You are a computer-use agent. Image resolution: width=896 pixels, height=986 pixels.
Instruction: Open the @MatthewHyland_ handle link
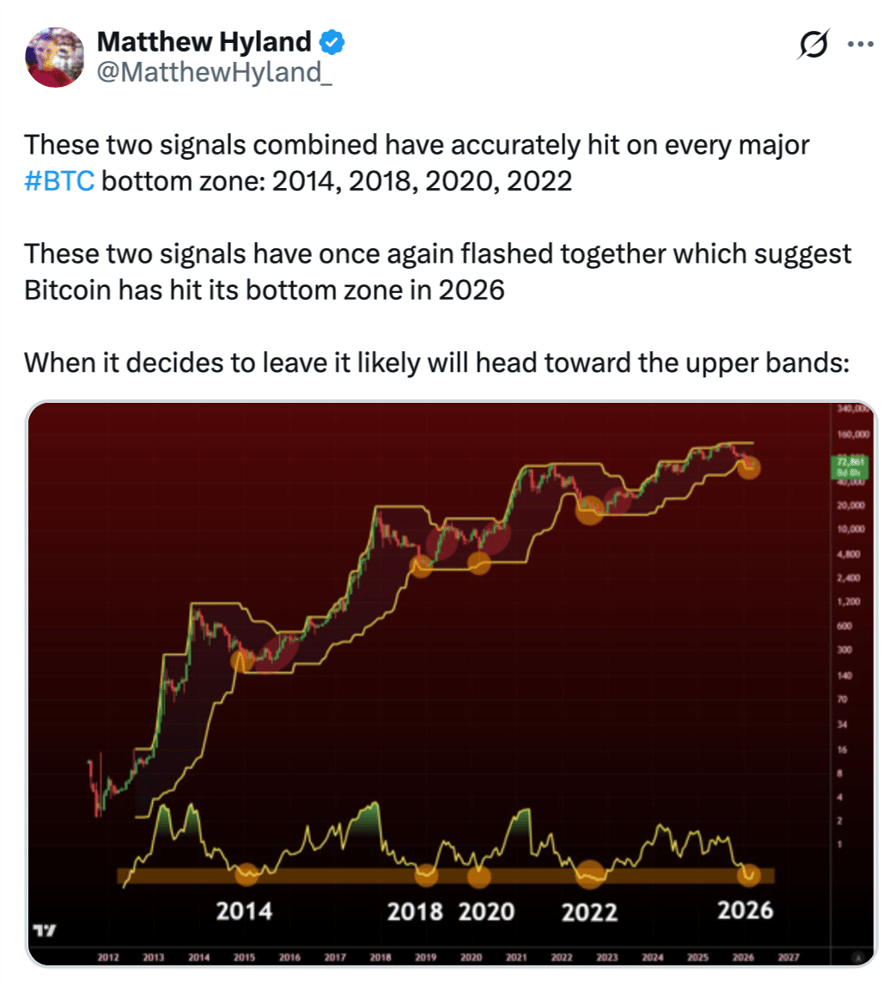(214, 72)
